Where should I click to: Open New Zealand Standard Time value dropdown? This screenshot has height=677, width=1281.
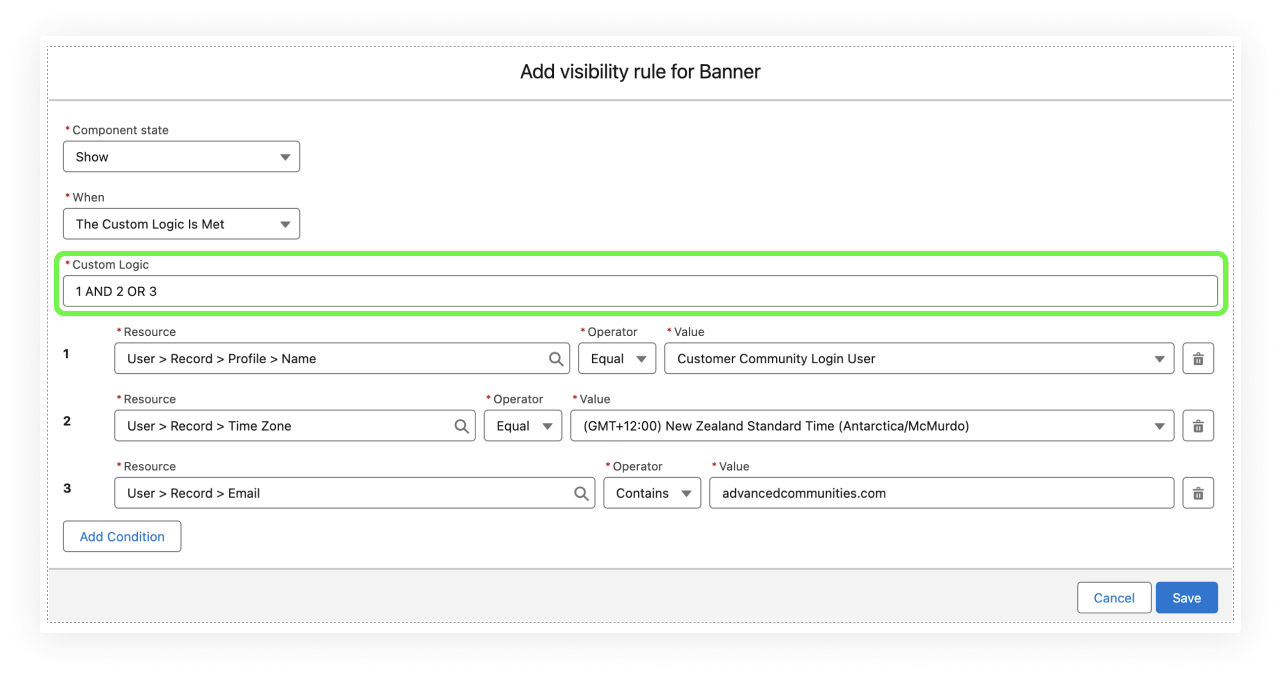(x=872, y=426)
